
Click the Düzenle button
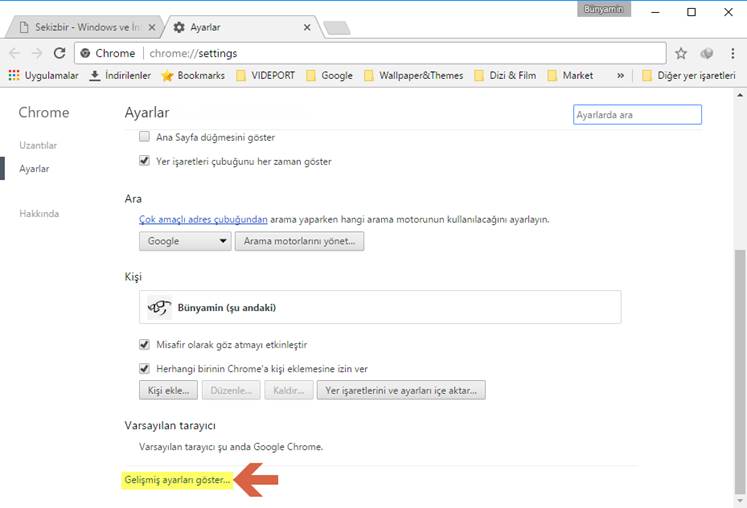[x=231, y=390]
